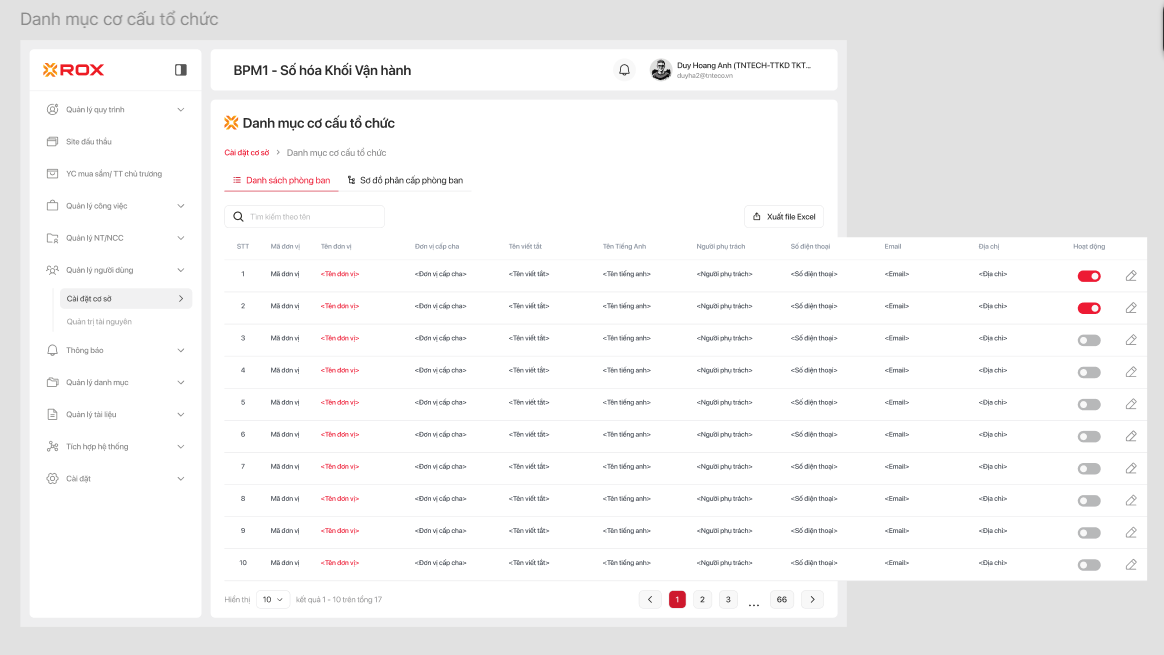Switch to Sơ đồ phân cấp phòng ban tab
Image resolution: width=1164 pixels, height=655 pixels.
pos(405,181)
